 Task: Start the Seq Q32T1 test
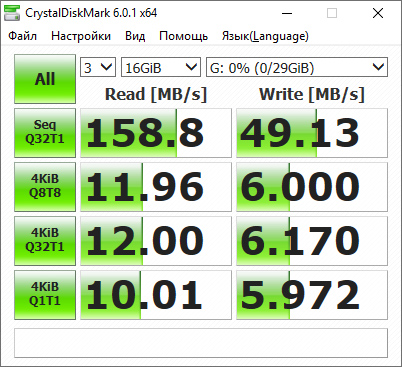[45, 133]
